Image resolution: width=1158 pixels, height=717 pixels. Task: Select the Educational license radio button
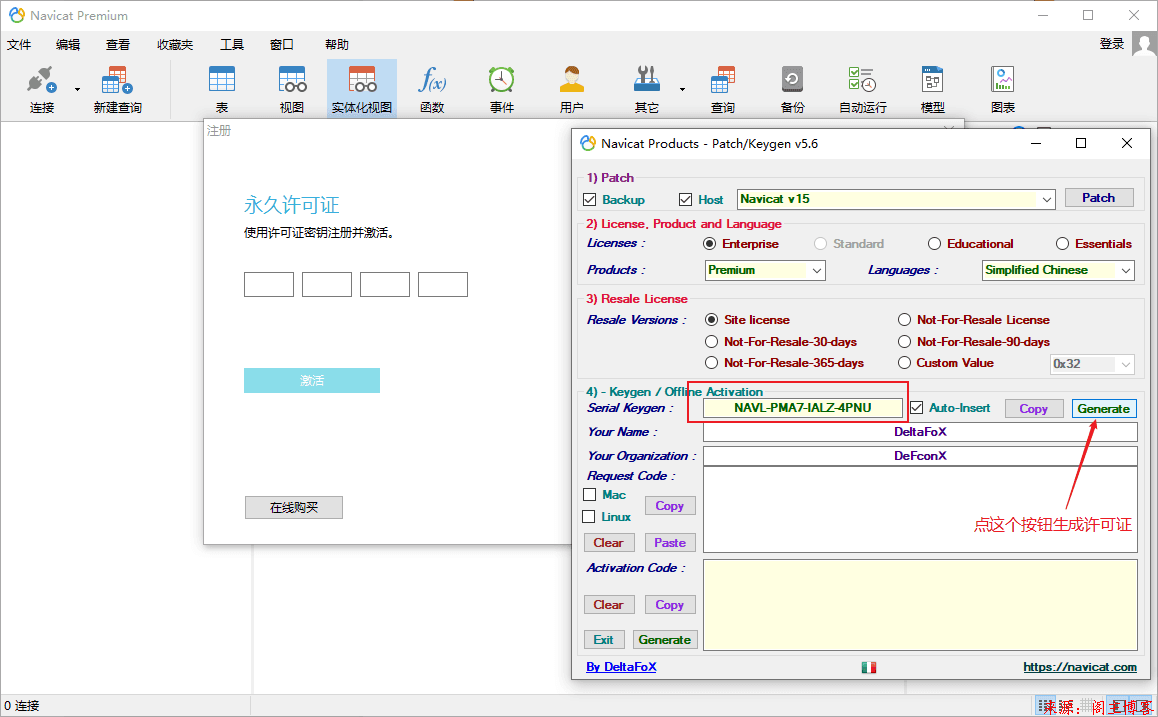click(x=934, y=244)
